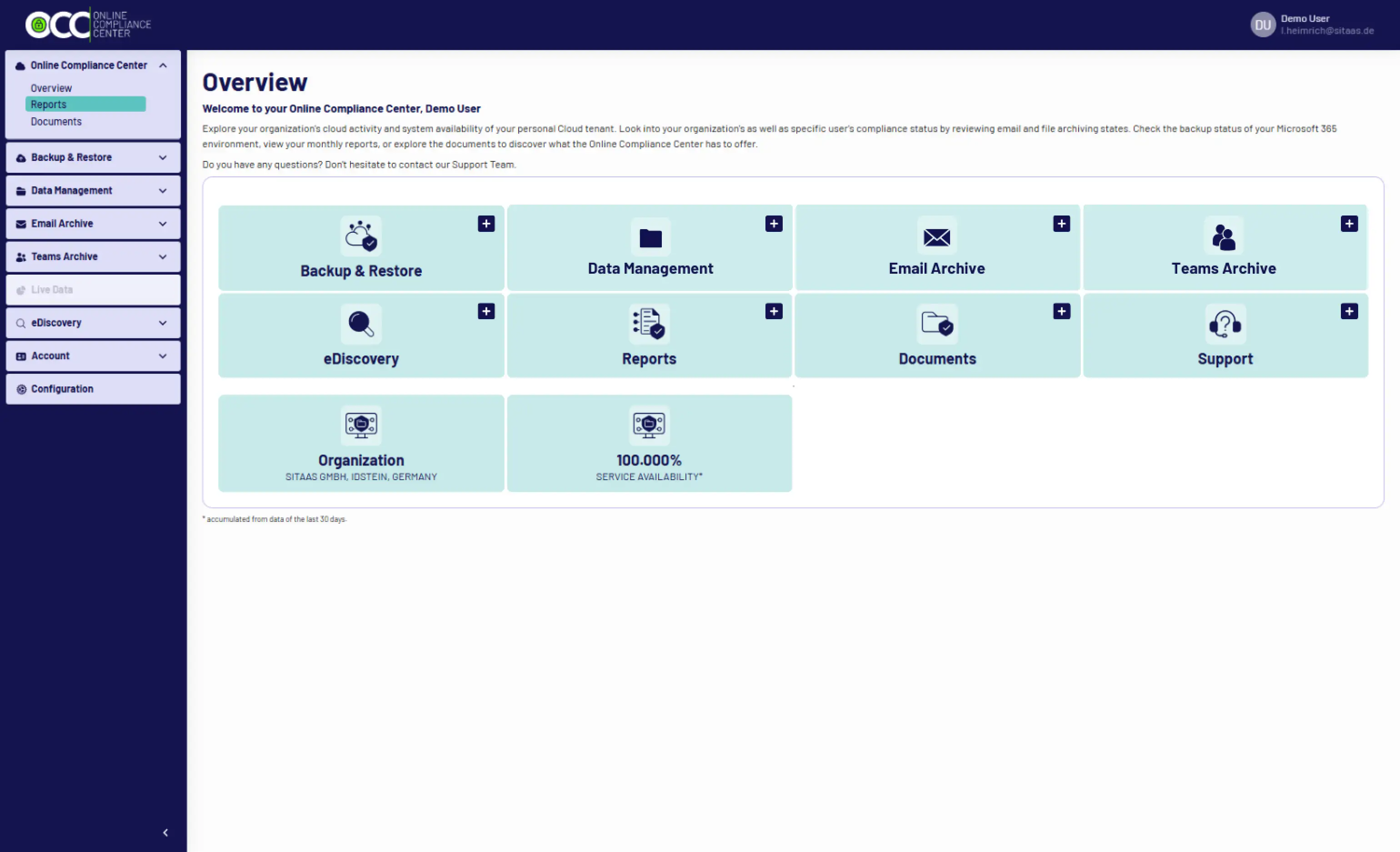The height and width of the screenshot is (852, 1400).
Task: Expand the Reports tile plus button
Action: pyautogui.click(x=773, y=311)
